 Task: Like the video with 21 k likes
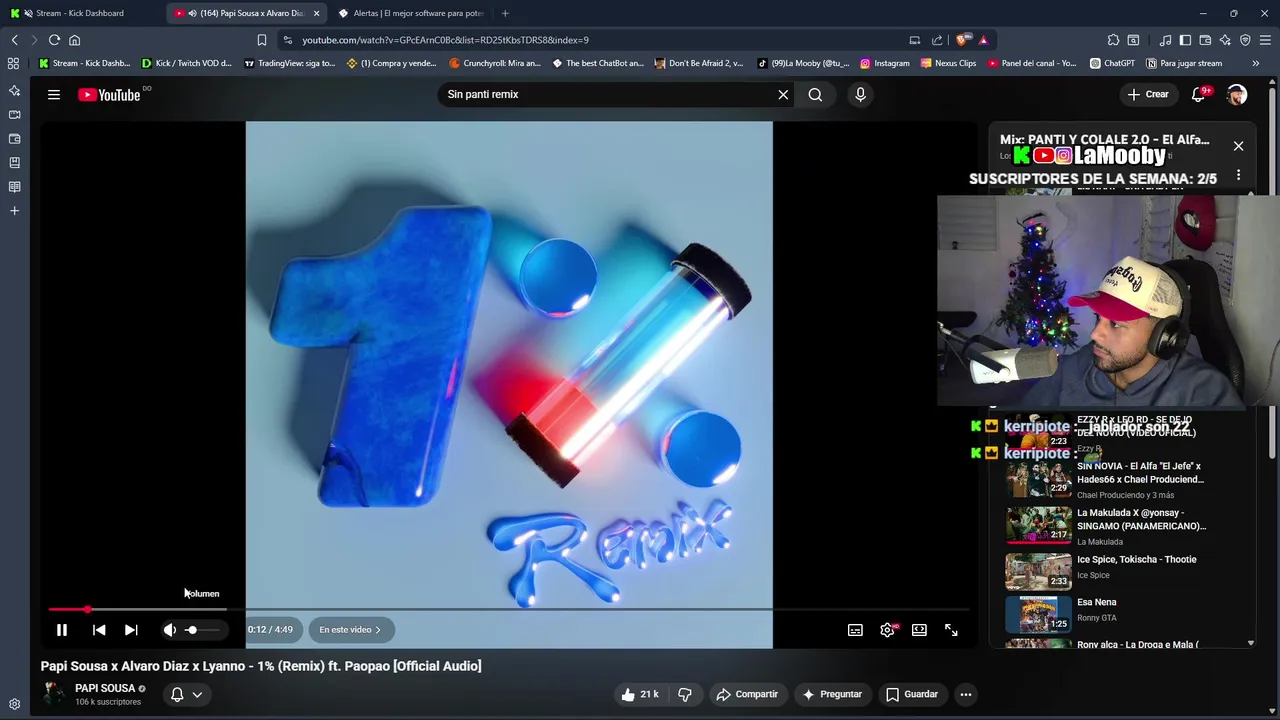coord(639,694)
